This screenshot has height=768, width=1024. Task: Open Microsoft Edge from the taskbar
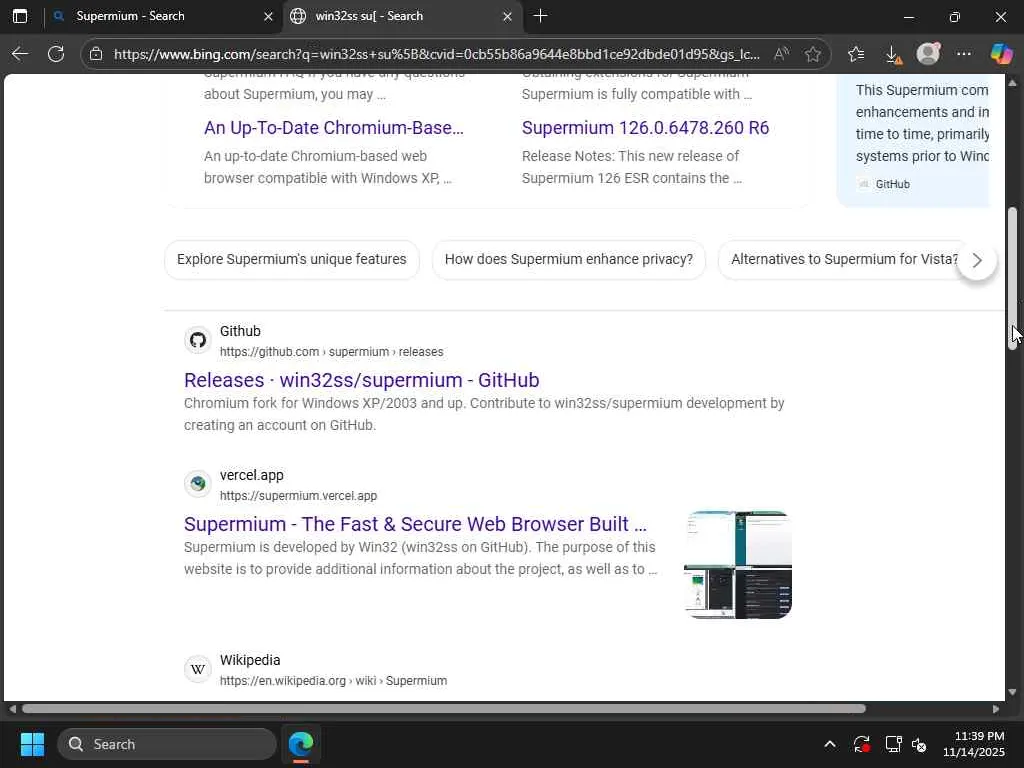coord(301,744)
